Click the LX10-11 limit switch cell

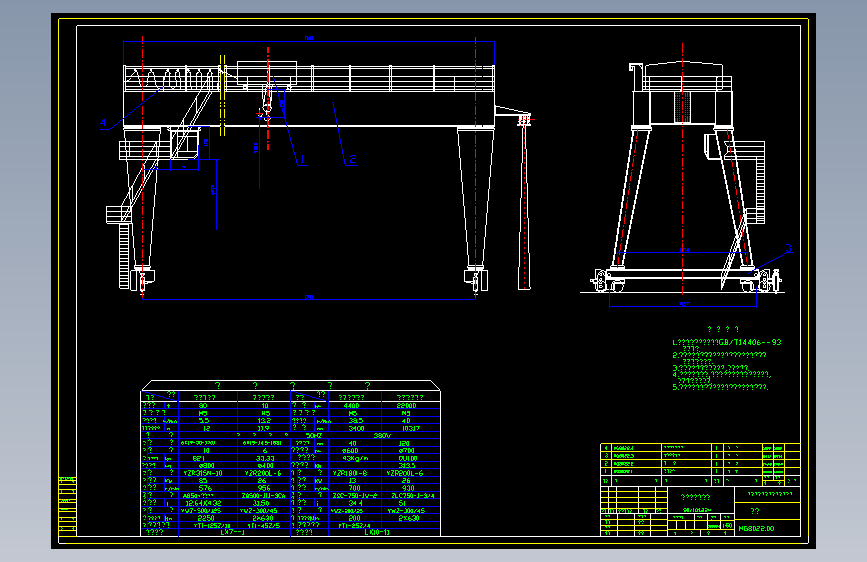377,532
